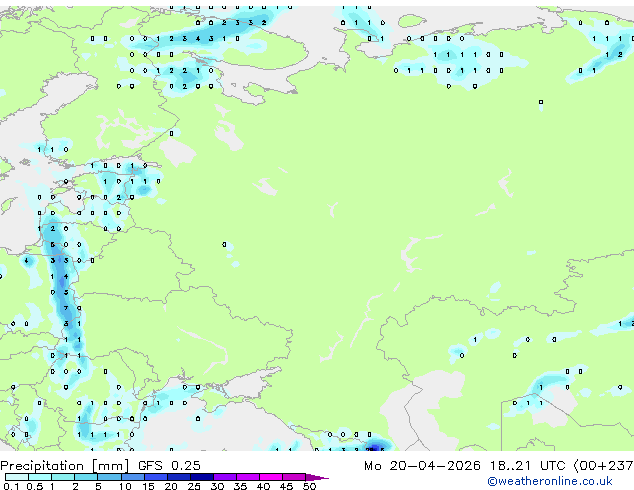The width and height of the screenshot is (634, 490).
Task: Click the '40' legend scale label
Action: 263,486
